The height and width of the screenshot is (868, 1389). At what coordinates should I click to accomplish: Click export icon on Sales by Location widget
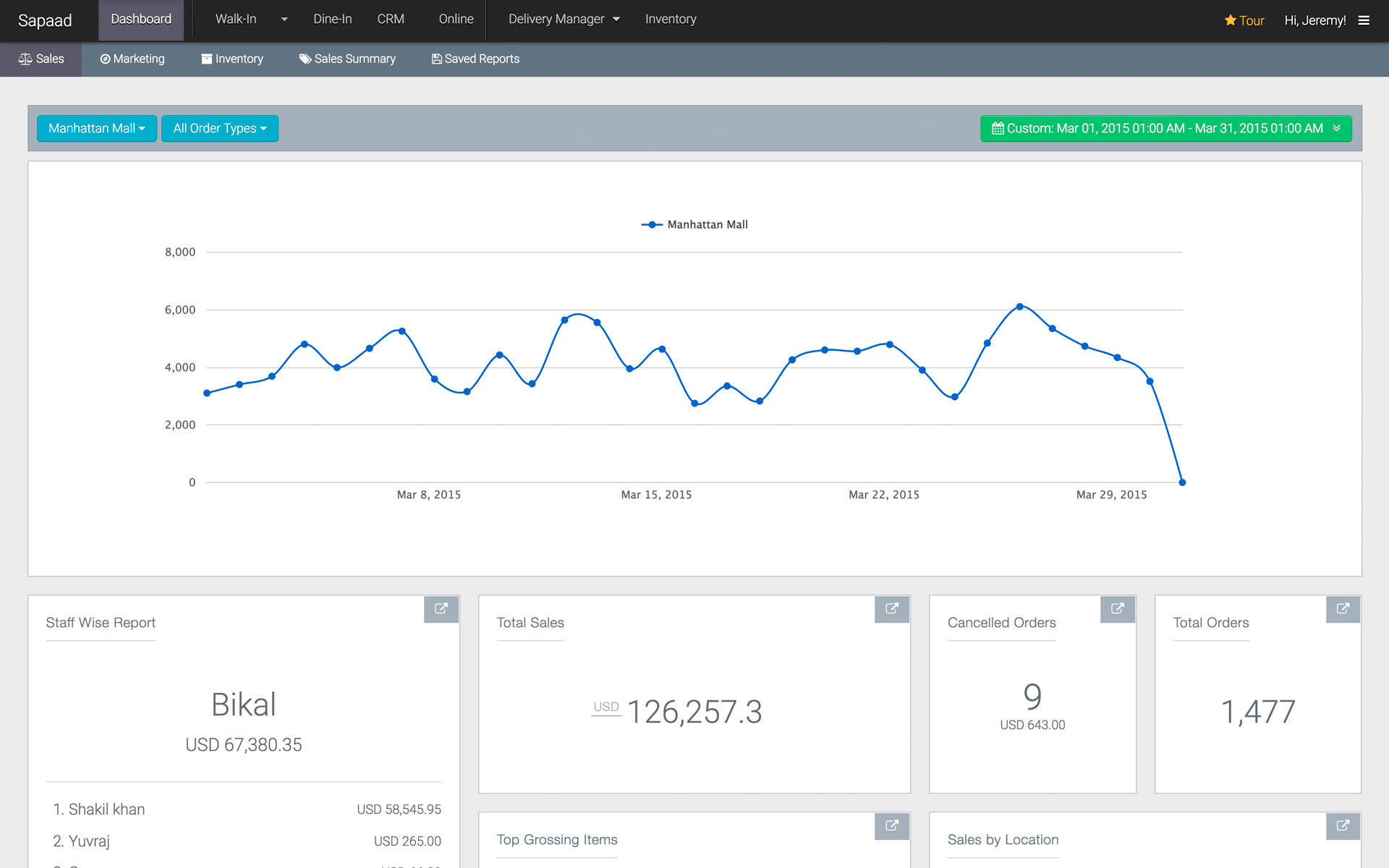1343,826
